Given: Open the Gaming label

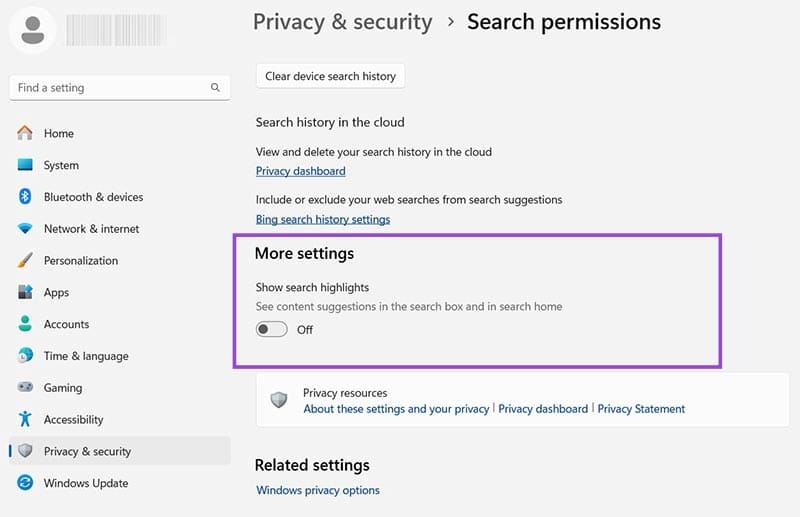Looking at the screenshot, I should tap(63, 388).
